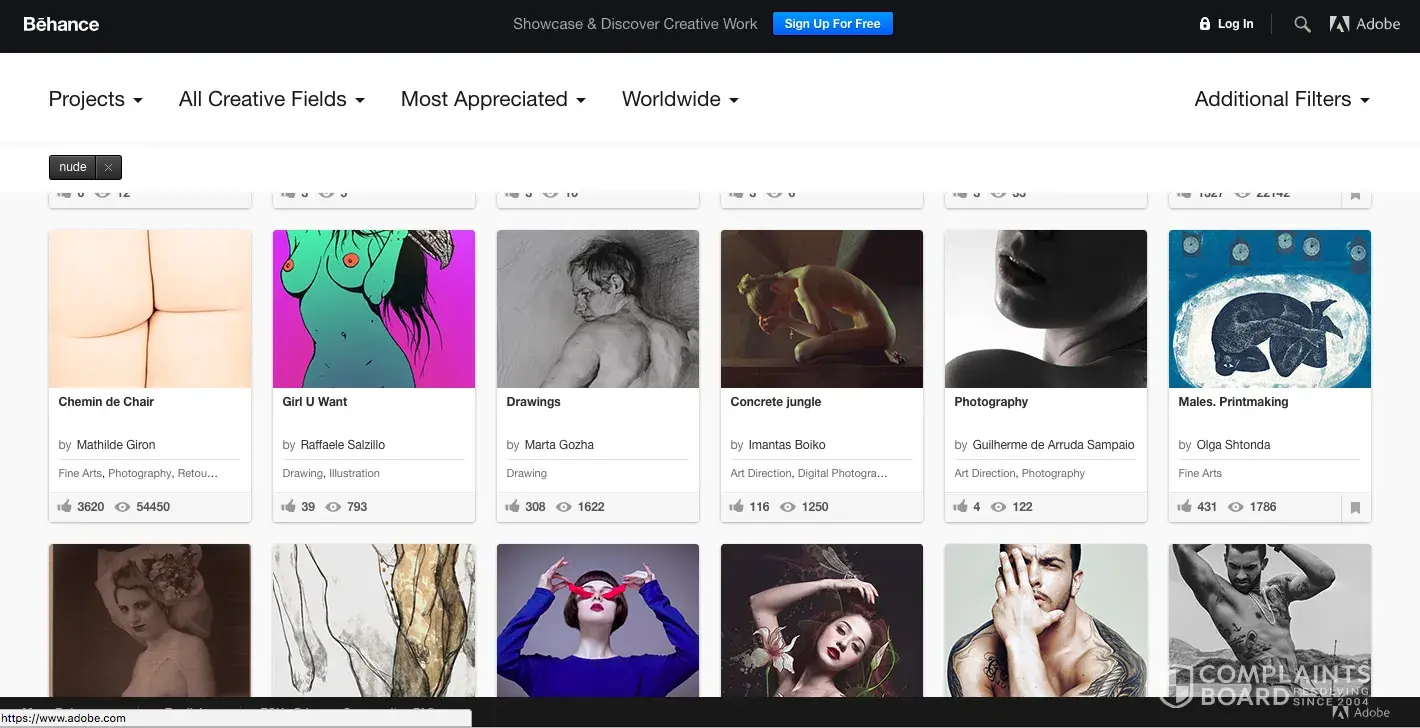This screenshot has width=1420, height=728.
Task: Open search with the magnifier icon
Action: 1302,24
